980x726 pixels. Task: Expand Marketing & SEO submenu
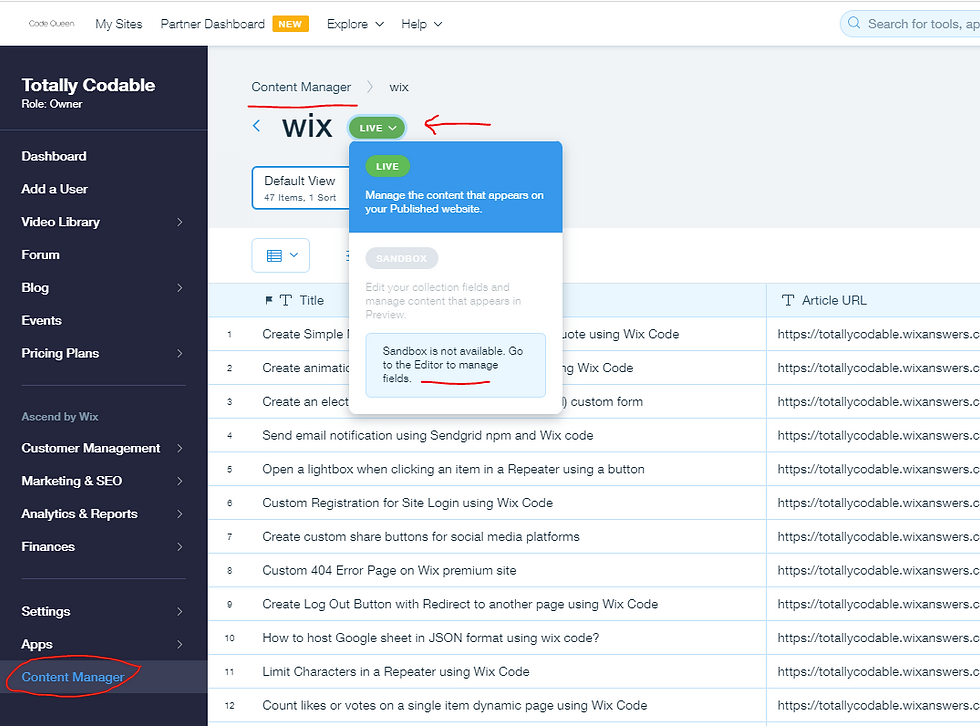point(180,481)
